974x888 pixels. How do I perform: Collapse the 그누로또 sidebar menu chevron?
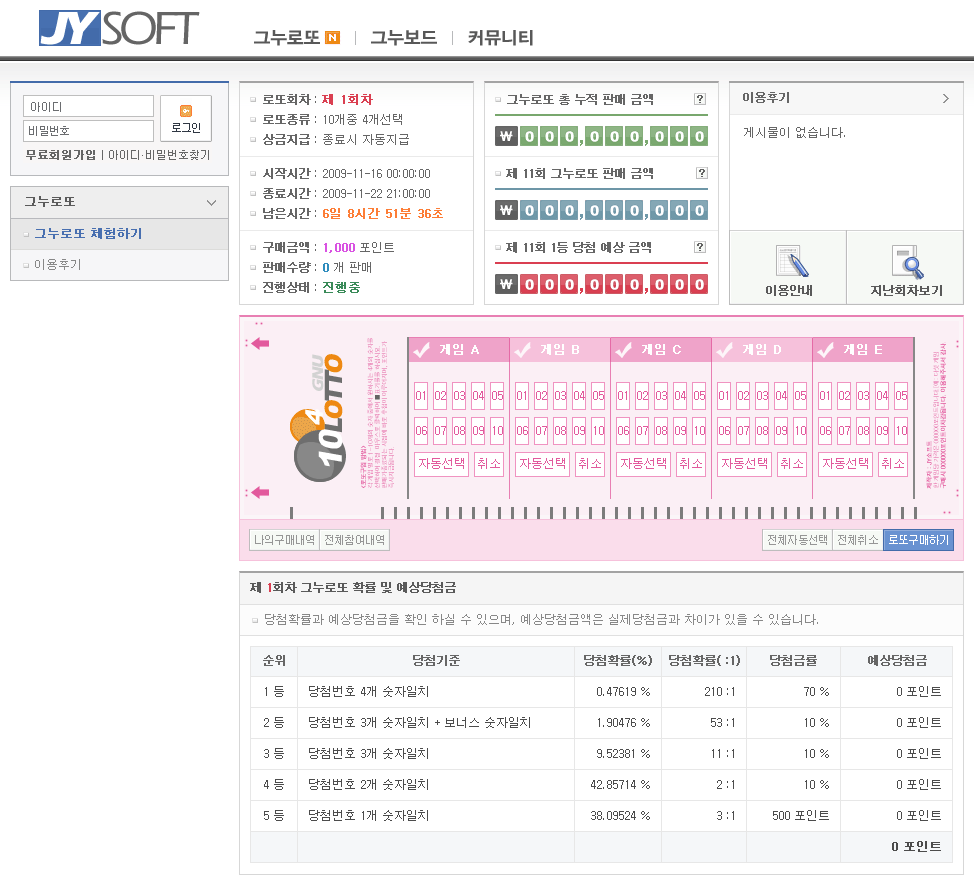click(x=211, y=202)
